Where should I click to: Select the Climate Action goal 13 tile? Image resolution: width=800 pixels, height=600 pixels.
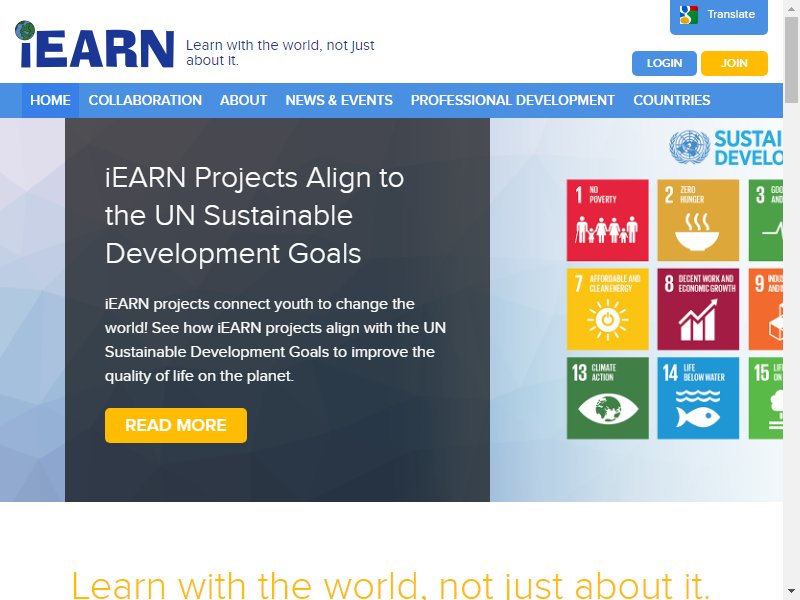pyautogui.click(x=608, y=398)
